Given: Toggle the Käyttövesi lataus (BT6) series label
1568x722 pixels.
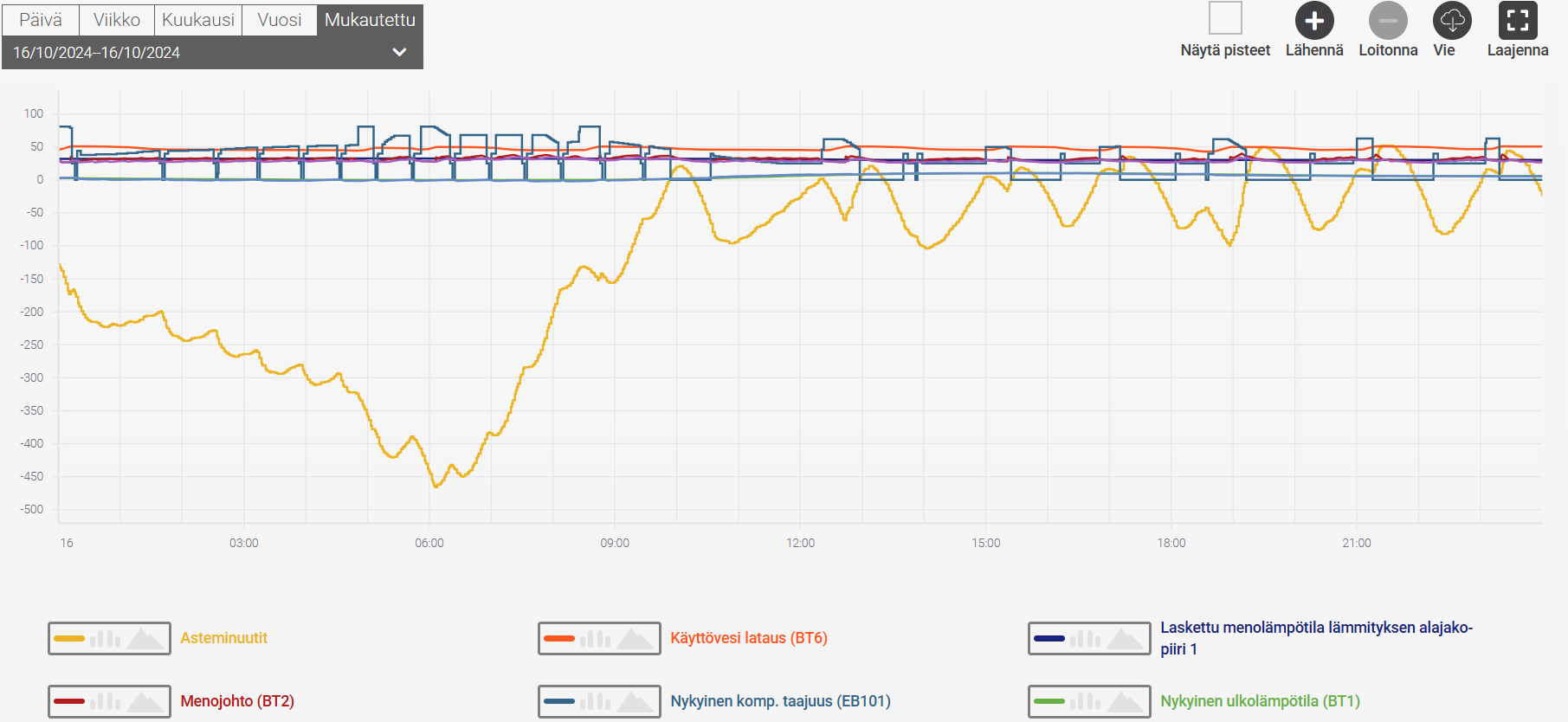Looking at the screenshot, I should (749, 638).
